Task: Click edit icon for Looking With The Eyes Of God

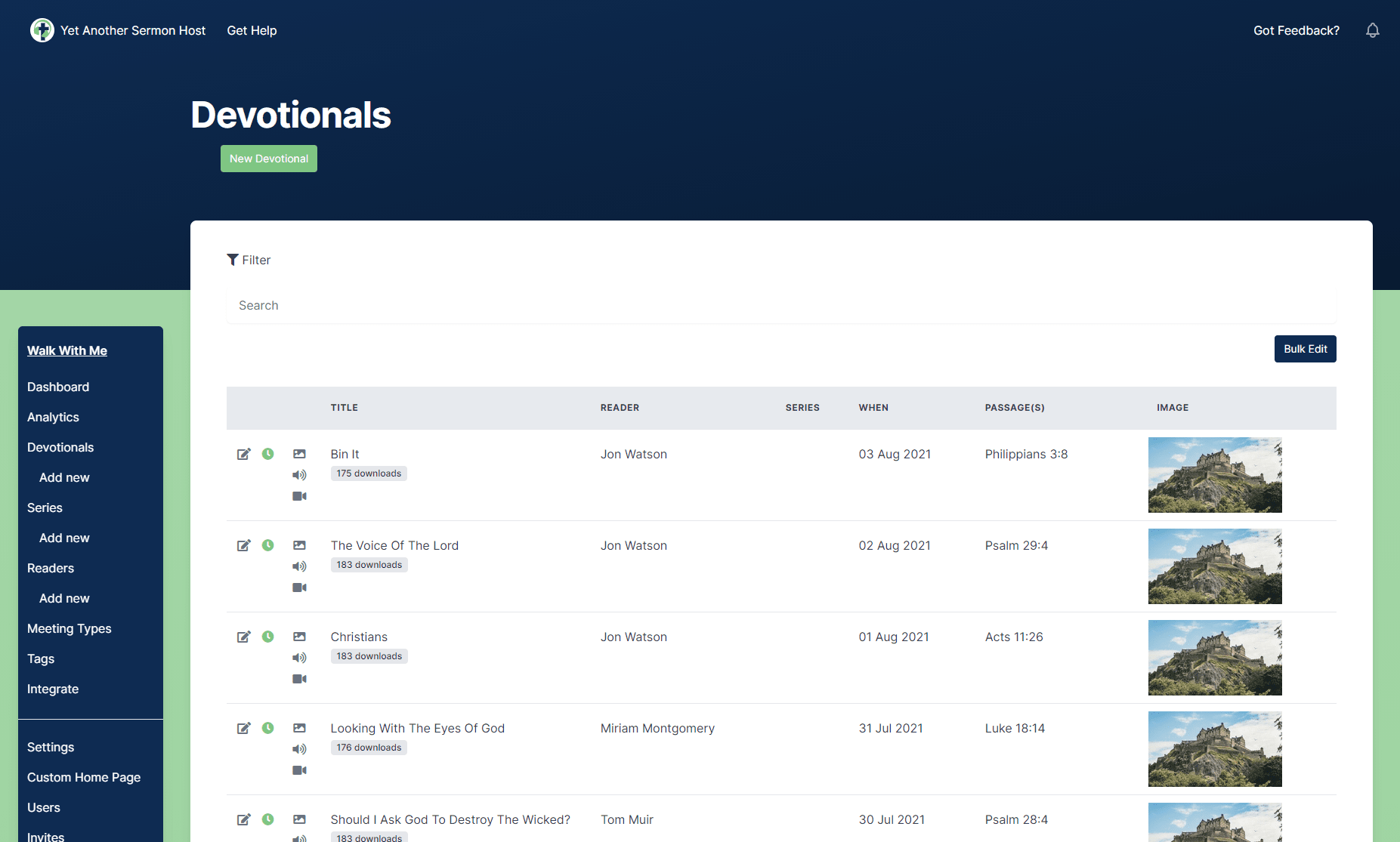Action: (243, 728)
